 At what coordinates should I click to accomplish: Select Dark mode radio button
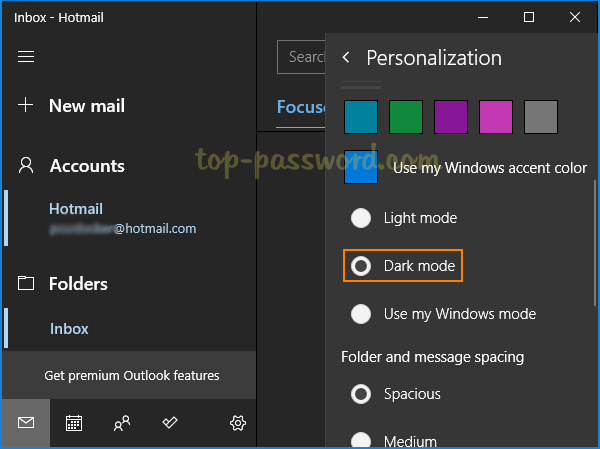coord(361,266)
